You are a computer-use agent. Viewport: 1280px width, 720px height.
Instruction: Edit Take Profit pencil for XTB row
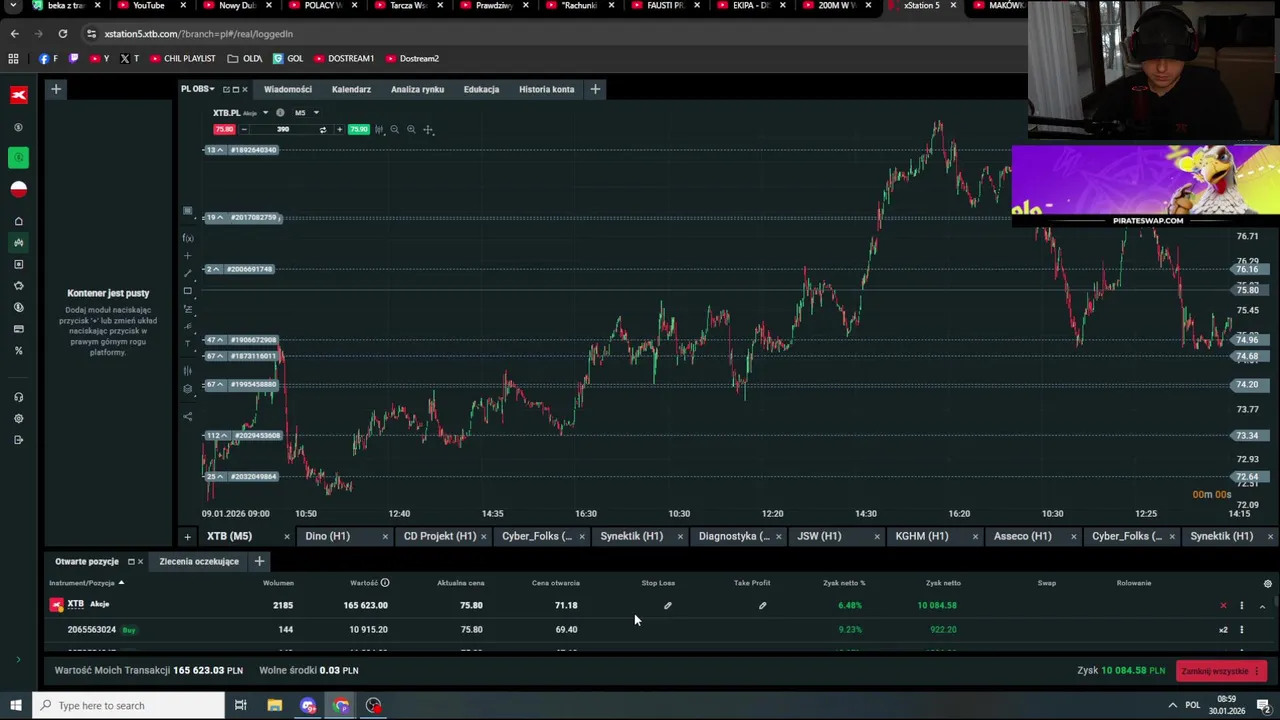point(762,605)
